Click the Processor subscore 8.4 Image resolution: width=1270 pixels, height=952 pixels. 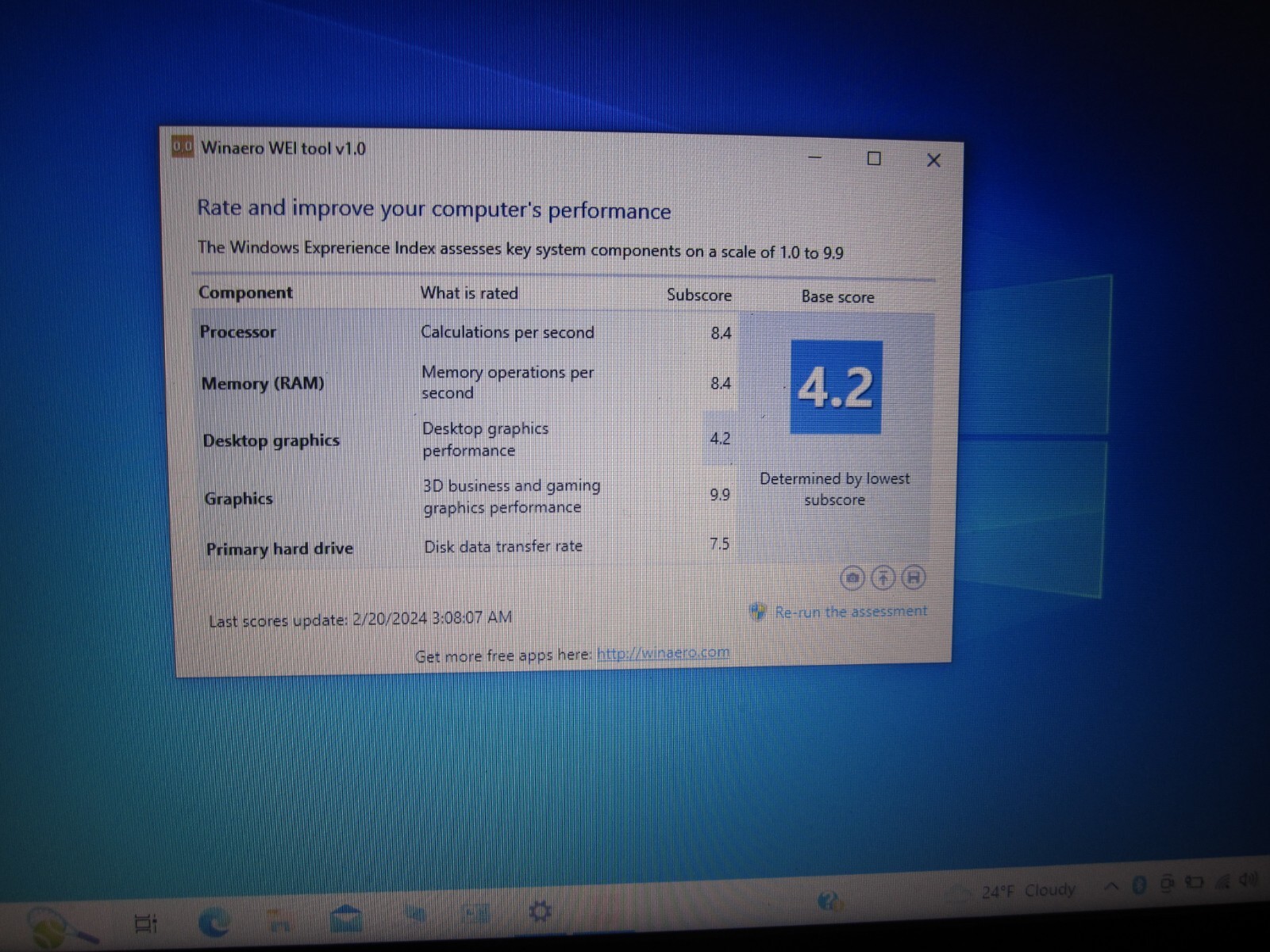[721, 333]
